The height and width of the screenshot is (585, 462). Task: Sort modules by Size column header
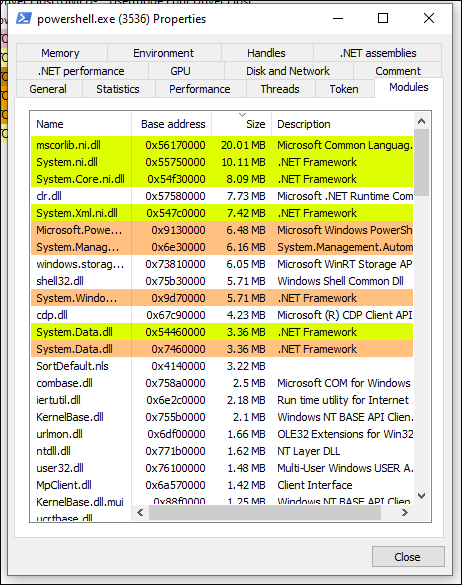tap(241, 124)
